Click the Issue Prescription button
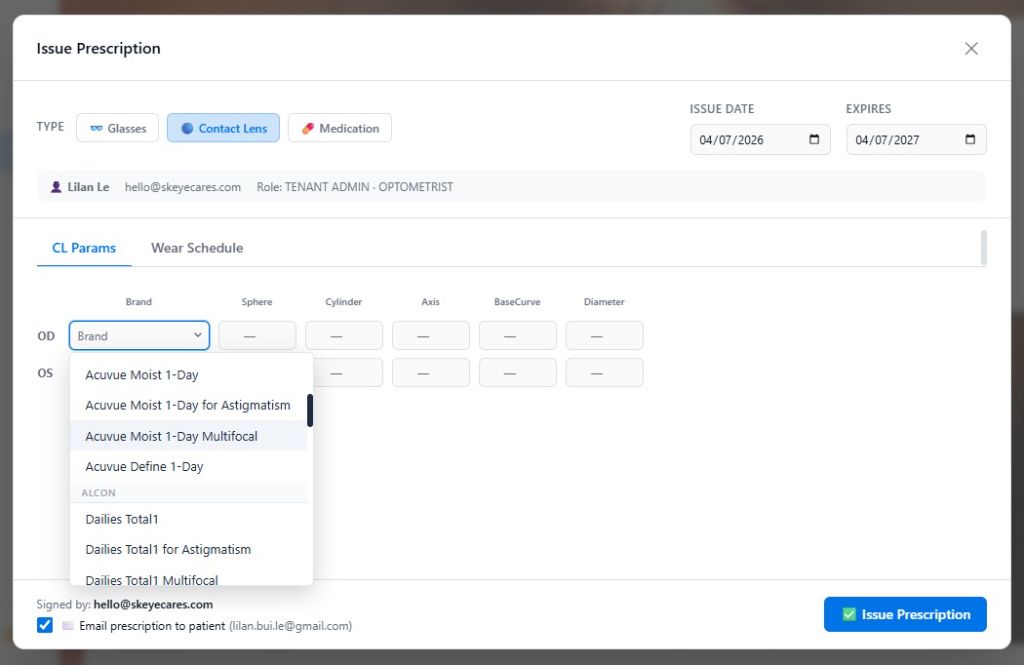This screenshot has height=665, width=1024. pyautogui.click(x=905, y=614)
